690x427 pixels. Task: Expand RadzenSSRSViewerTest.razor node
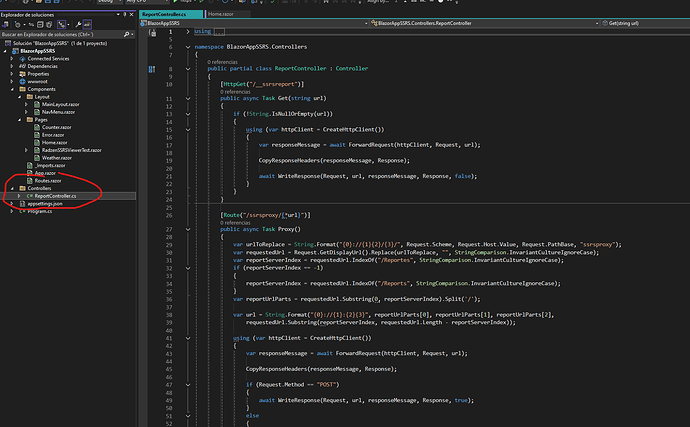(26, 150)
